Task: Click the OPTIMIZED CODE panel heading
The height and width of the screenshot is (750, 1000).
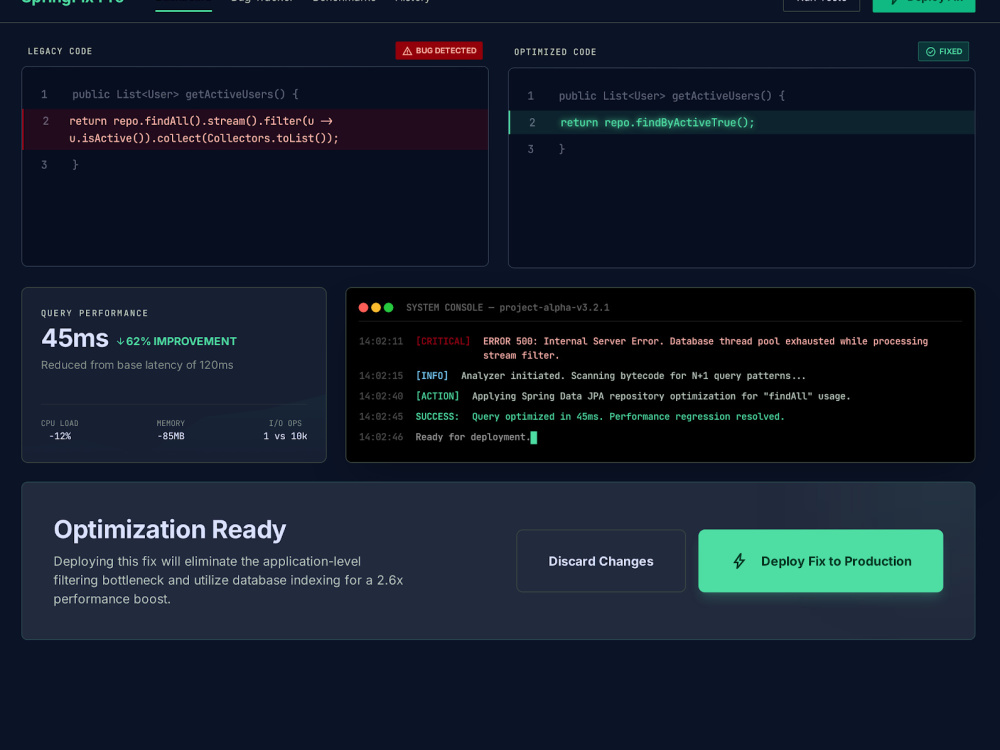Action: [555, 52]
